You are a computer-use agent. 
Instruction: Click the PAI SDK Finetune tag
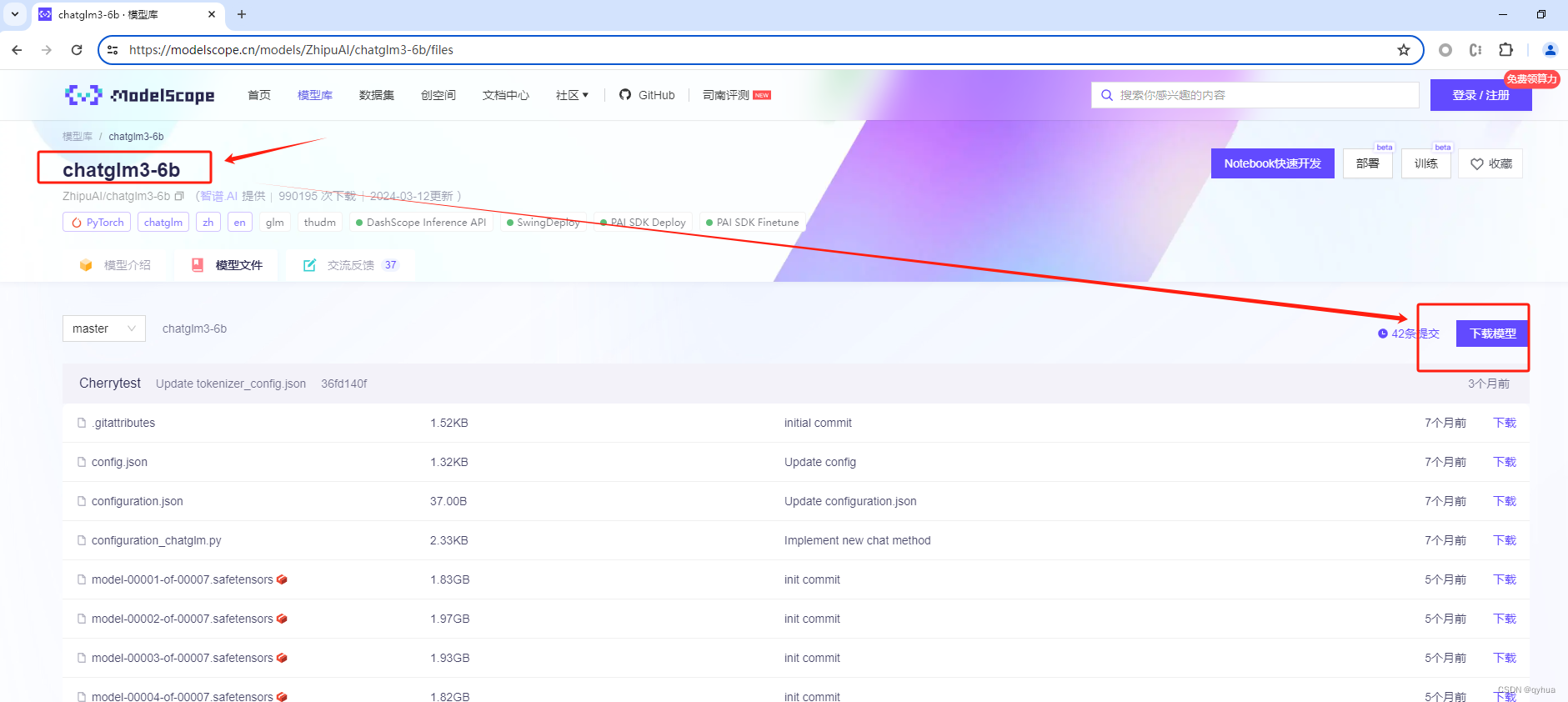tap(753, 223)
